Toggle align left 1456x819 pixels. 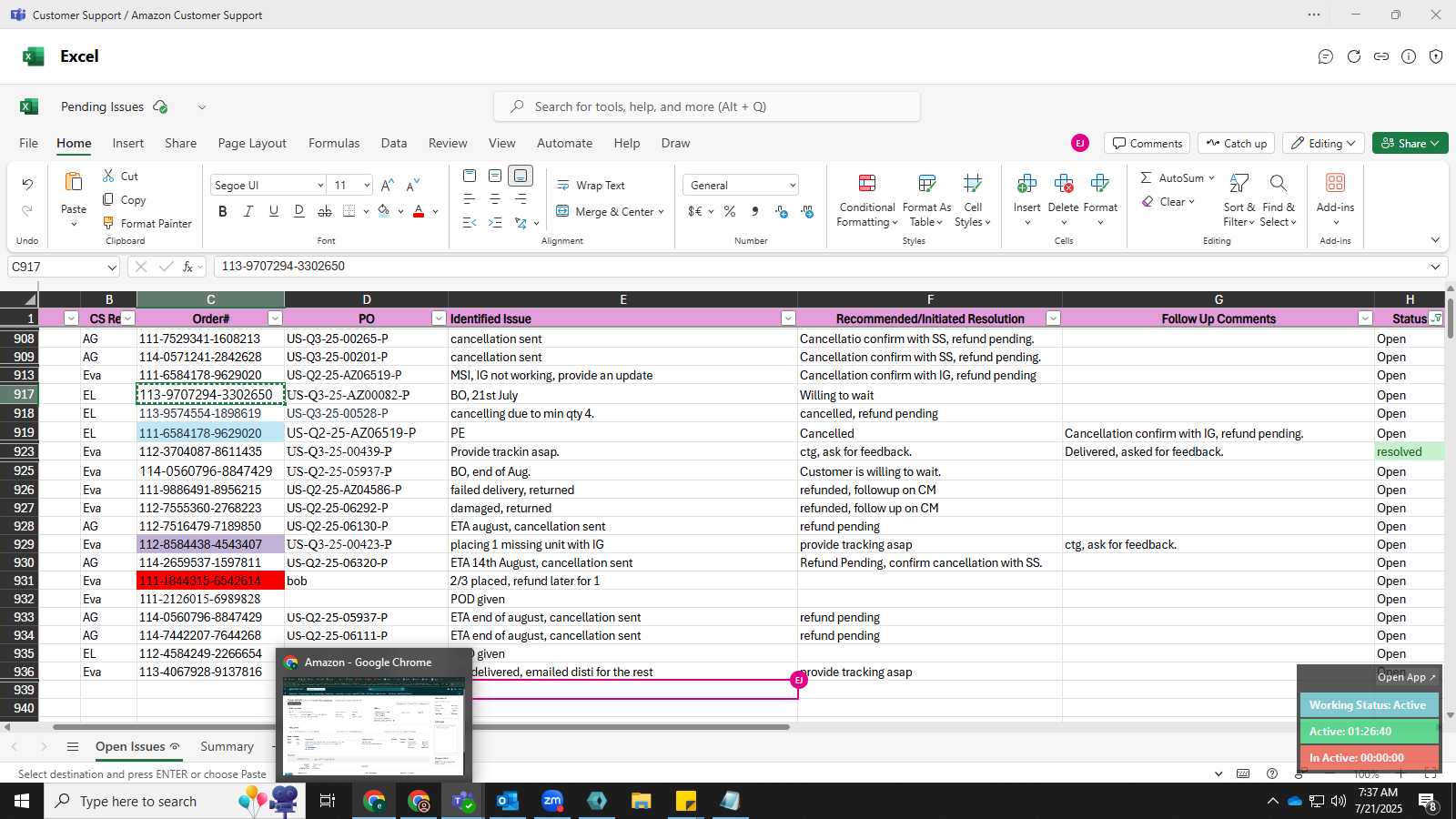pyautogui.click(x=470, y=198)
